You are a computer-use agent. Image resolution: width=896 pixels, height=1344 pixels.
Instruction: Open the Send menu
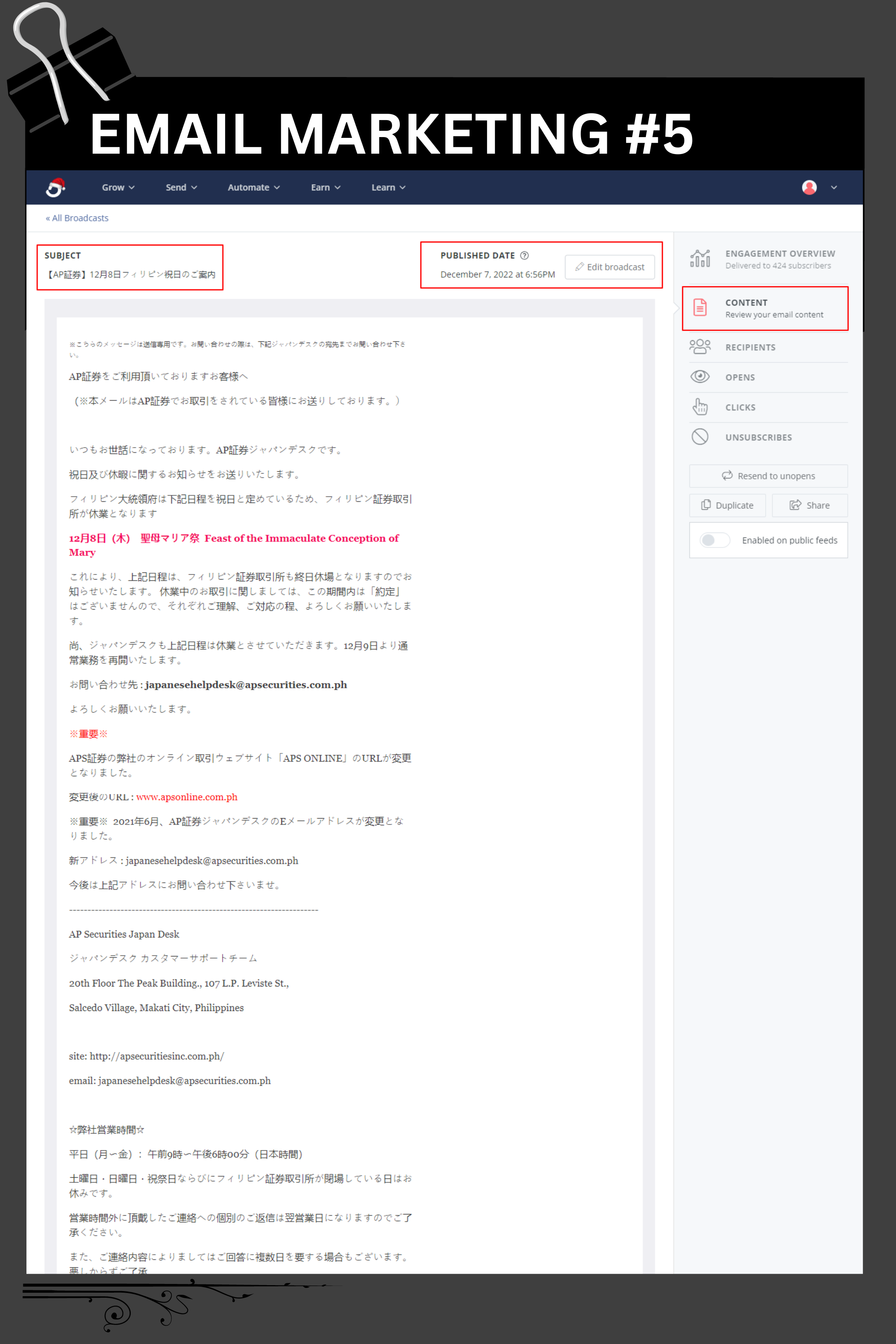(181, 187)
